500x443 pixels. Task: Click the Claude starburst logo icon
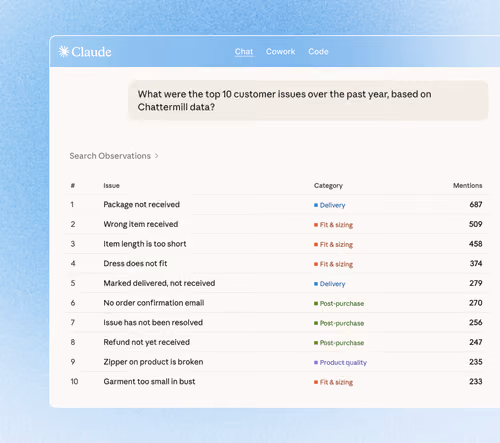coord(64,52)
